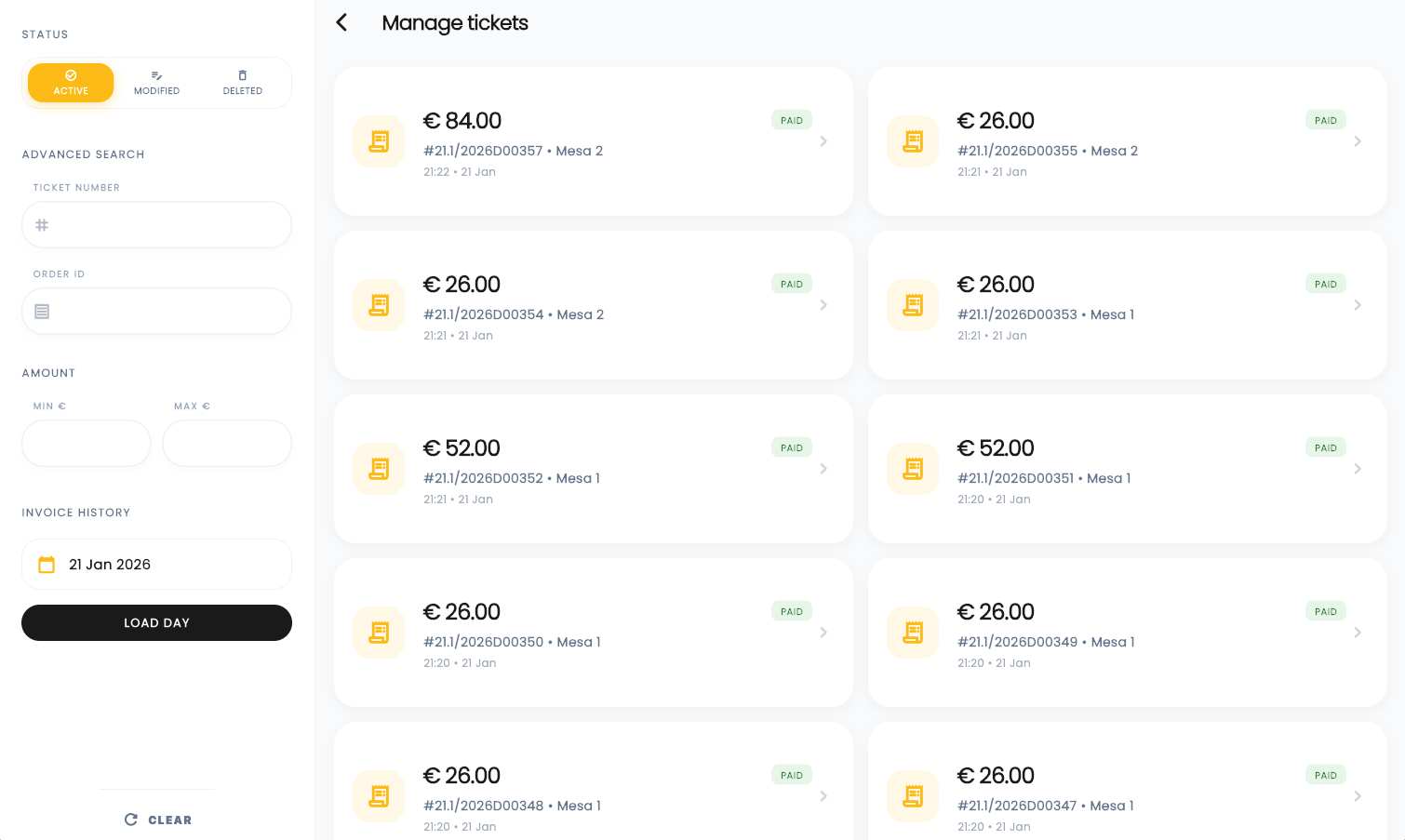Click the € 84.00 ticket amount
The height and width of the screenshot is (840, 1405).
[x=462, y=121]
